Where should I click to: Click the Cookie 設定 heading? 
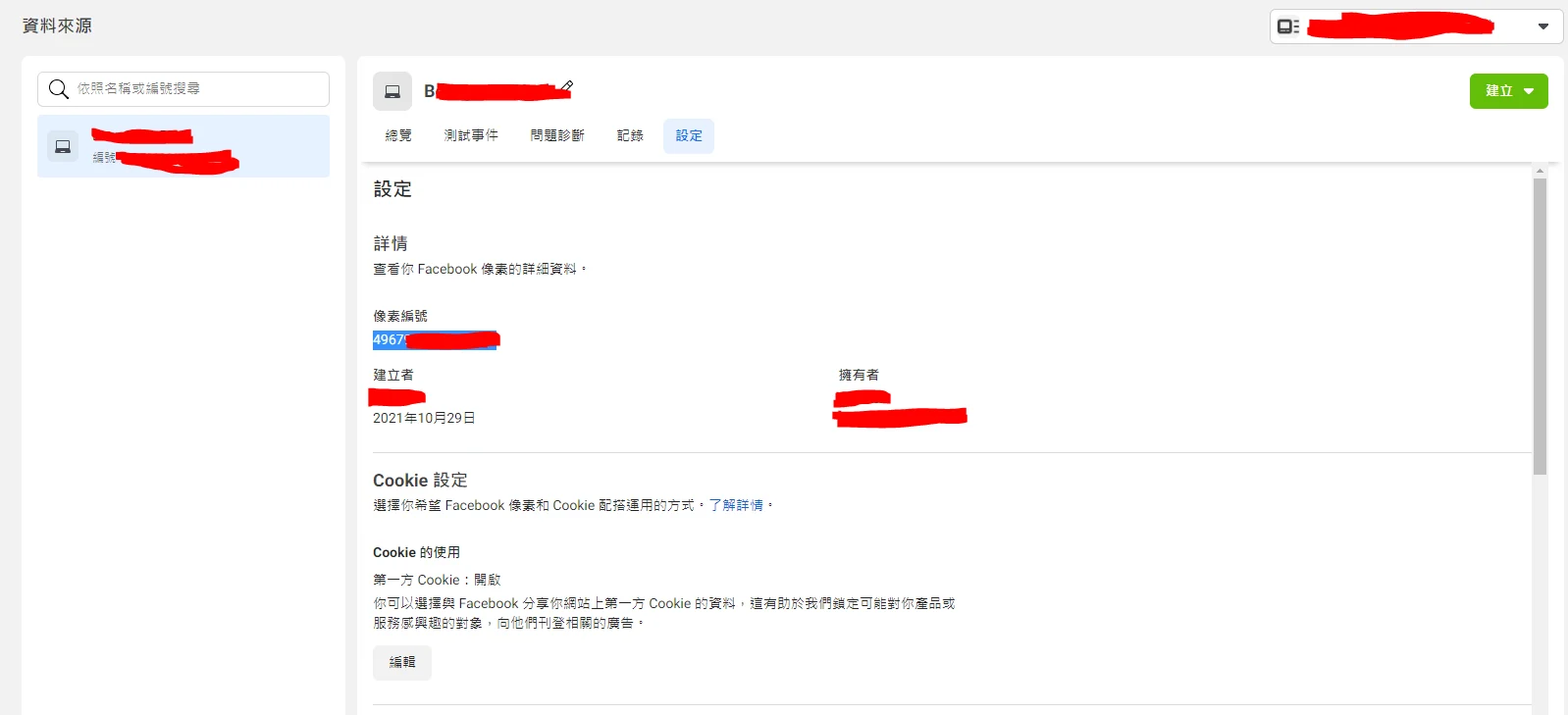click(420, 481)
